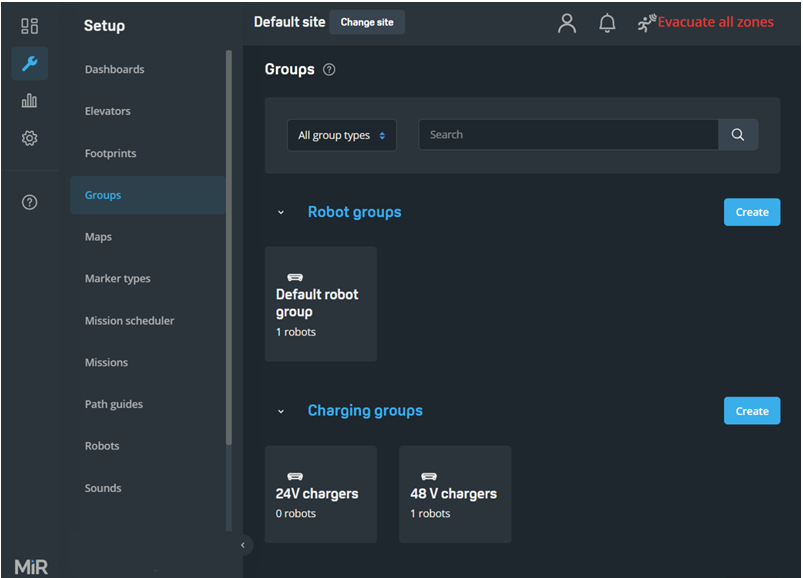The width and height of the screenshot is (803, 578).
Task: Open the bar chart statistics icon
Action: [29, 101]
